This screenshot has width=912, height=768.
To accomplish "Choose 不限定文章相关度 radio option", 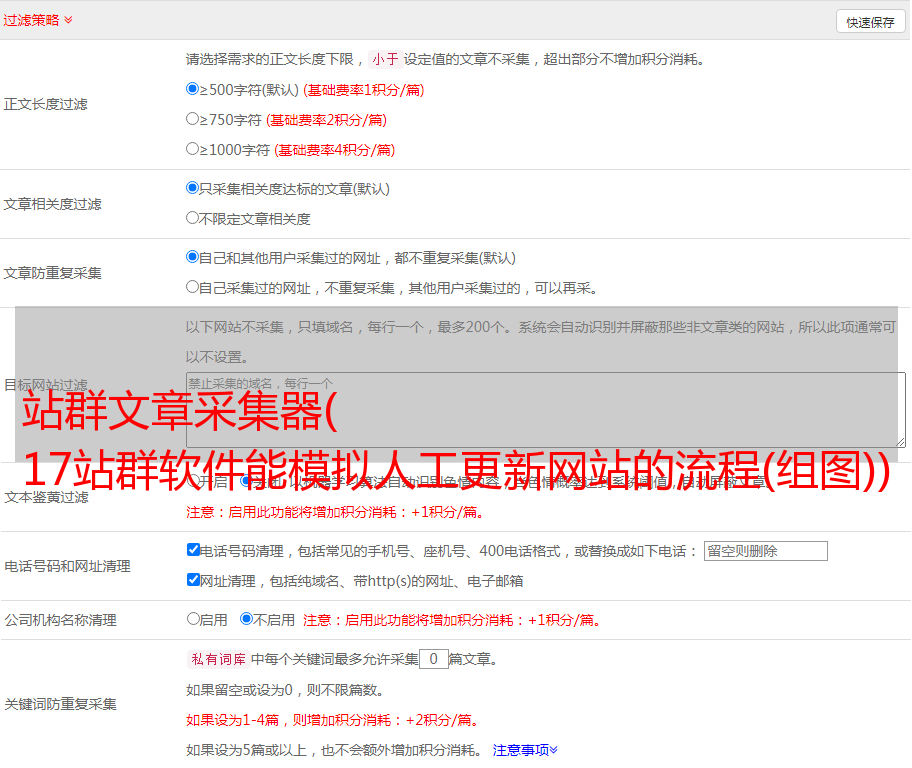I will (193, 217).
